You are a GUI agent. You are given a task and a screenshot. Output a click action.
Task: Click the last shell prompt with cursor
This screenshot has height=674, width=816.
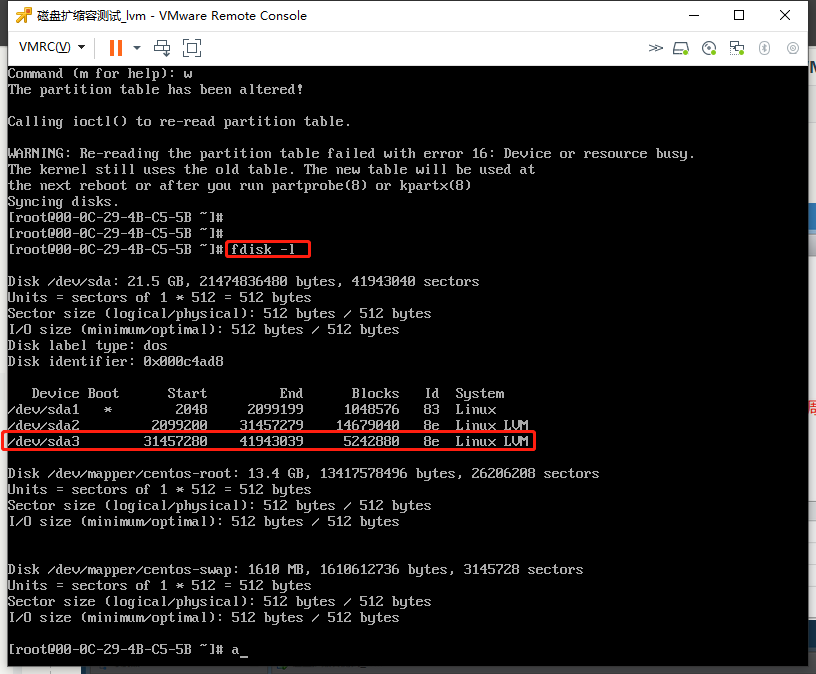click(128, 650)
